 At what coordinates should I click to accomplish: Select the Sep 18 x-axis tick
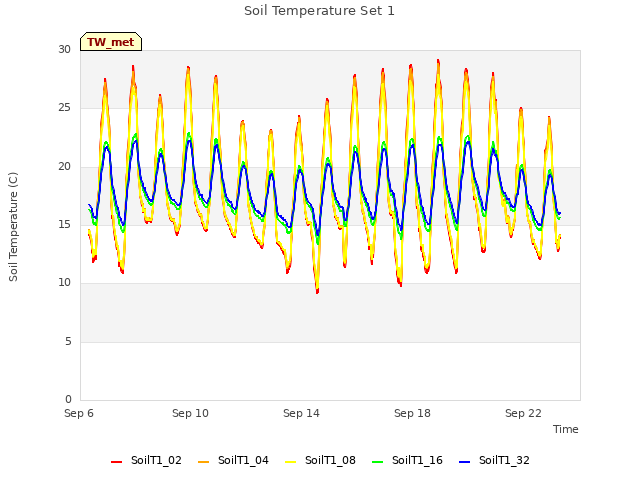pos(412,413)
